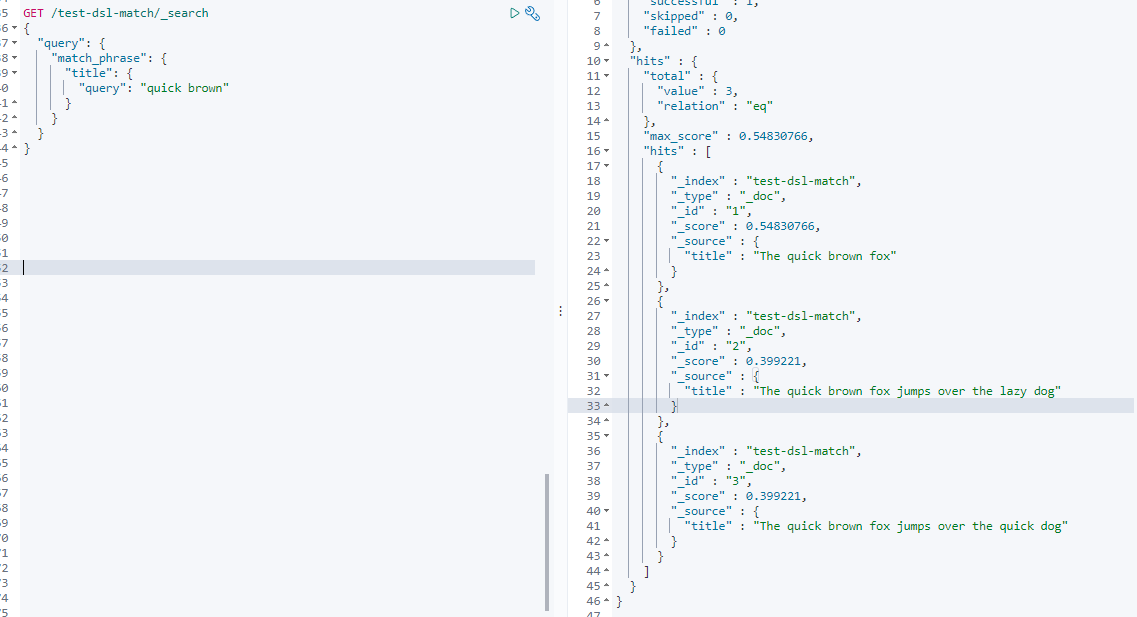Place cursor on "quick brown" query string
This screenshot has height=617, width=1137.
click(x=184, y=88)
